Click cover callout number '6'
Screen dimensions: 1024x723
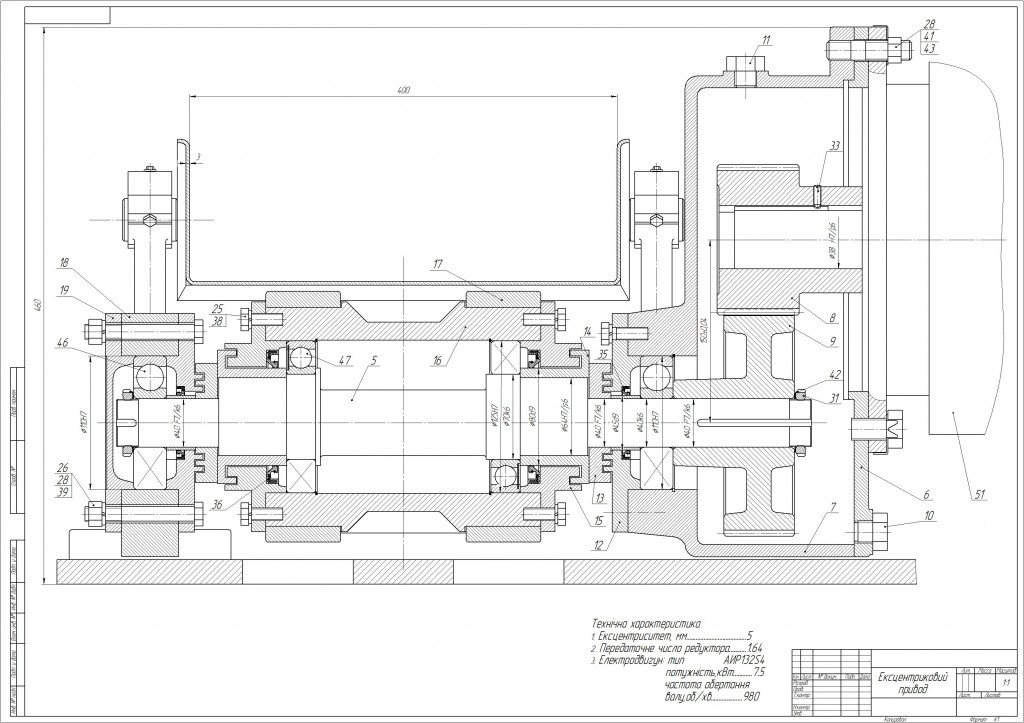(x=926, y=494)
